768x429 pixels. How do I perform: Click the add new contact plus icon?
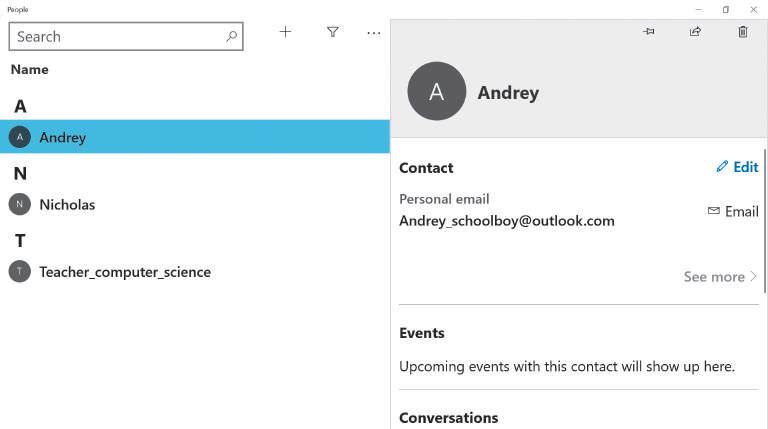click(285, 32)
